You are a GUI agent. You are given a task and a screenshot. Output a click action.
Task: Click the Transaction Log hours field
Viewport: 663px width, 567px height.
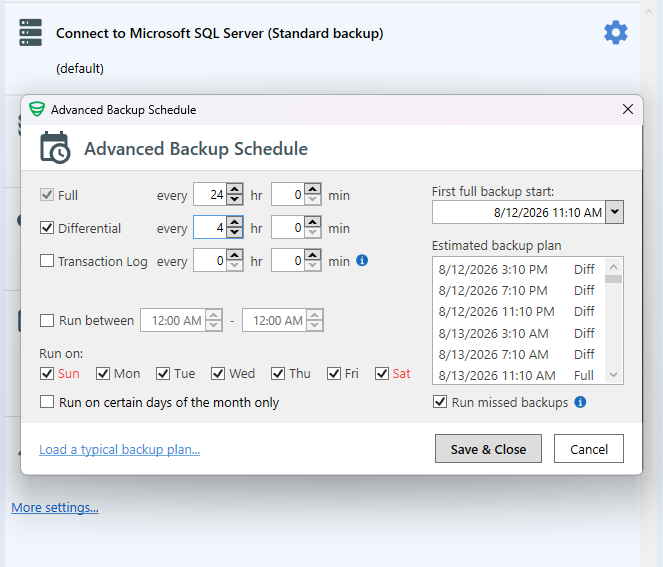(210, 260)
